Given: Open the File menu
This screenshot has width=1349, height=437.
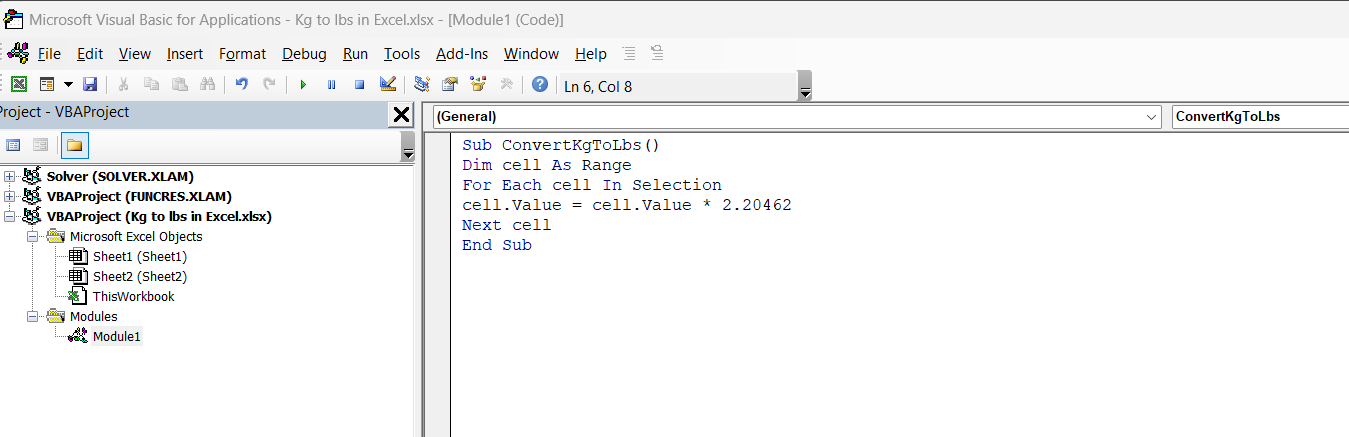Looking at the screenshot, I should (49, 54).
